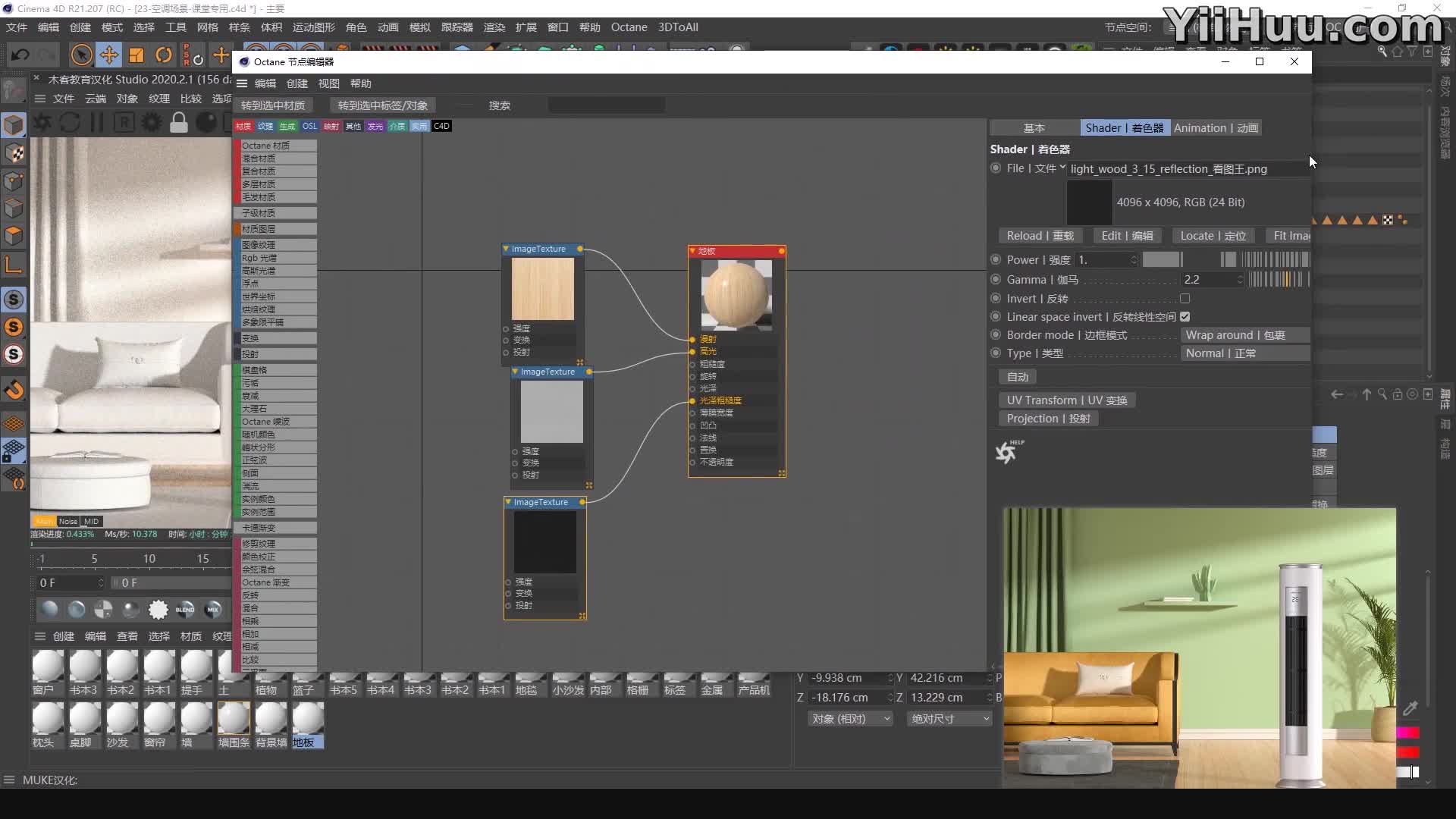This screenshot has width=1456, height=819.
Task: Click the Invert parameter radio dot
Action: tap(996, 298)
